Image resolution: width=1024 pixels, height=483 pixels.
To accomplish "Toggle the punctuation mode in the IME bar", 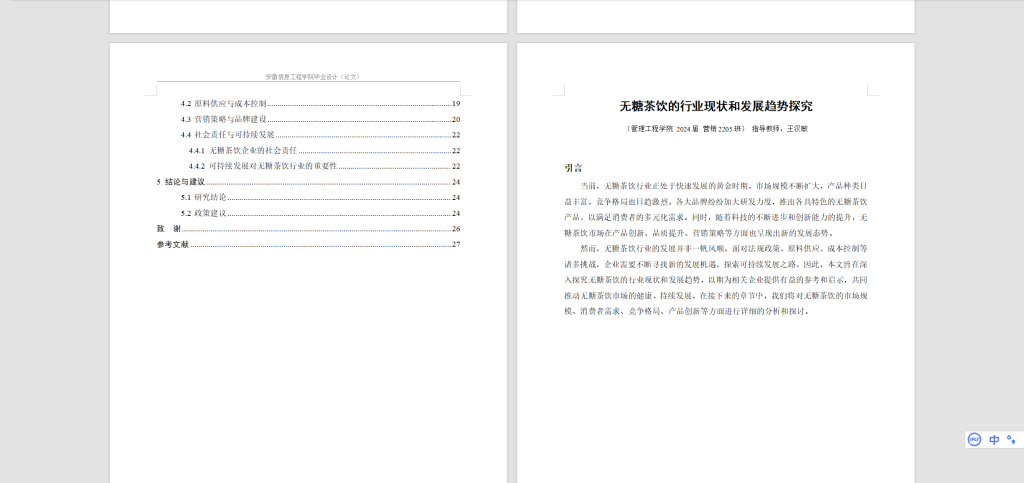I will 1011,439.
